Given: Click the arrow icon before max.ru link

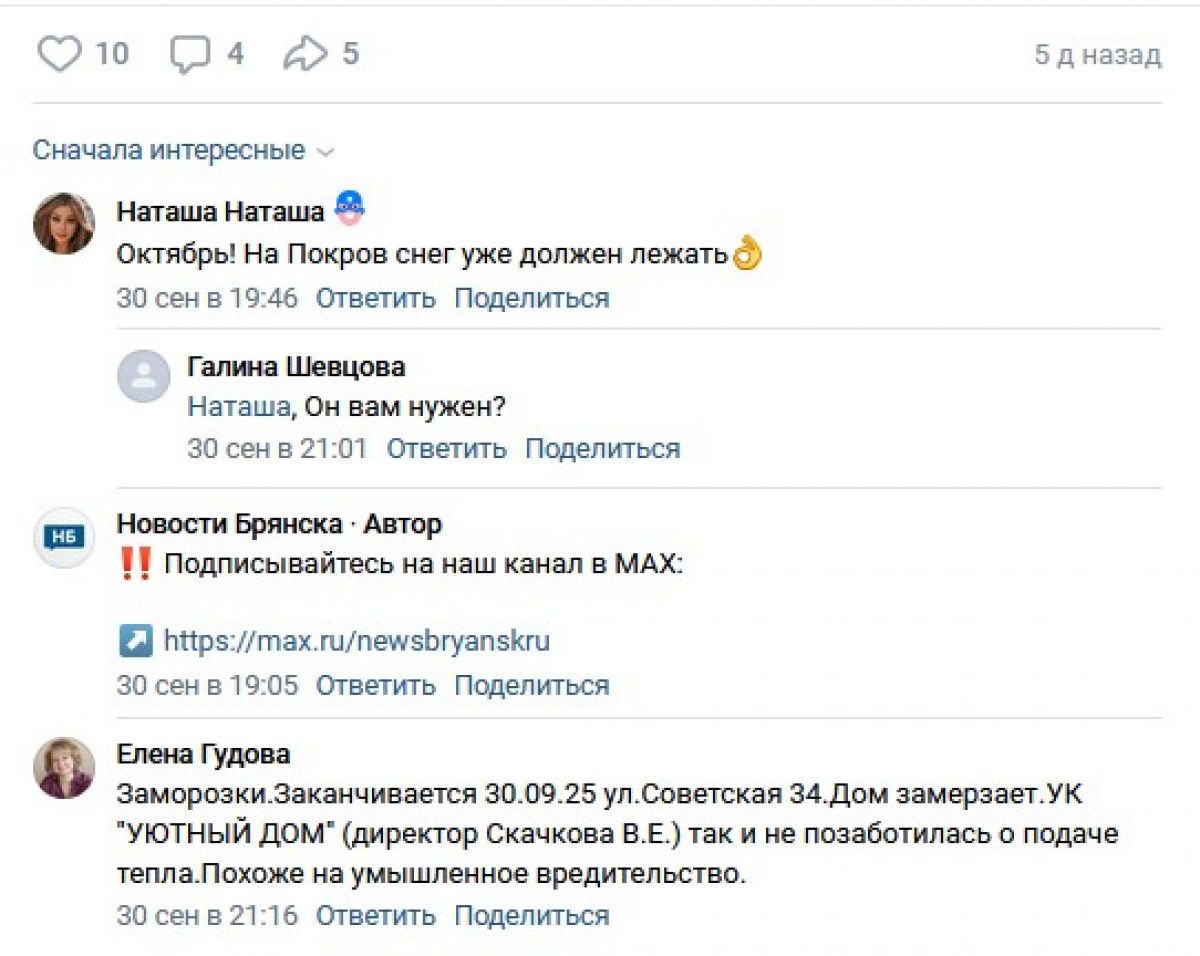Looking at the screenshot, I should (135, 640).
